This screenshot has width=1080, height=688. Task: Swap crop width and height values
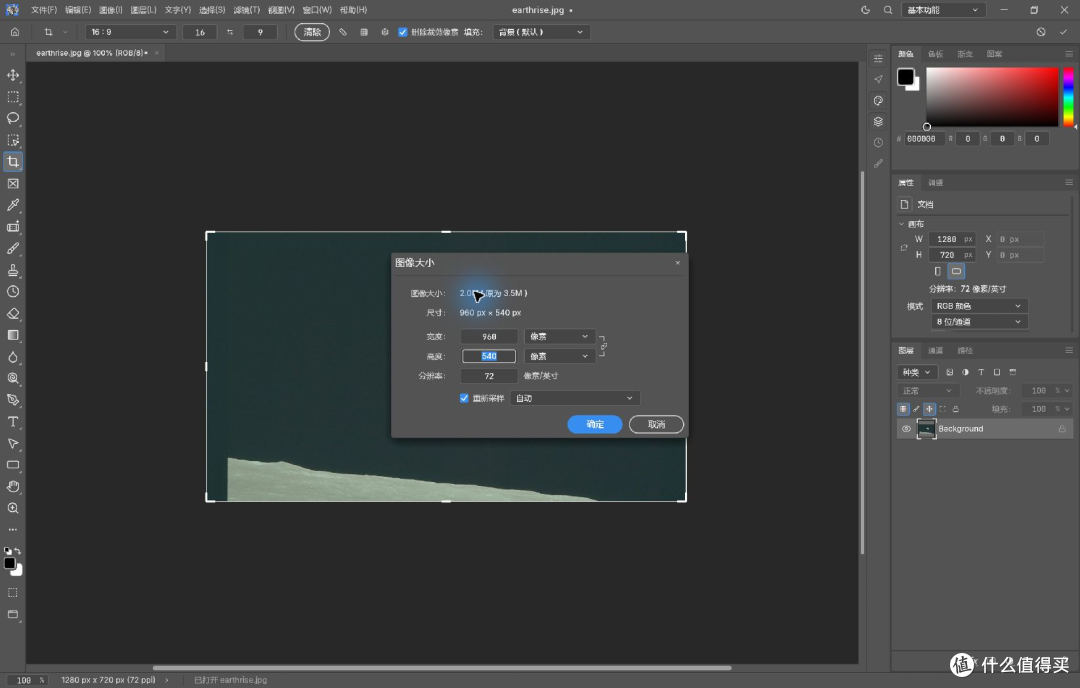pyautogui.click(x=230, y=32)
